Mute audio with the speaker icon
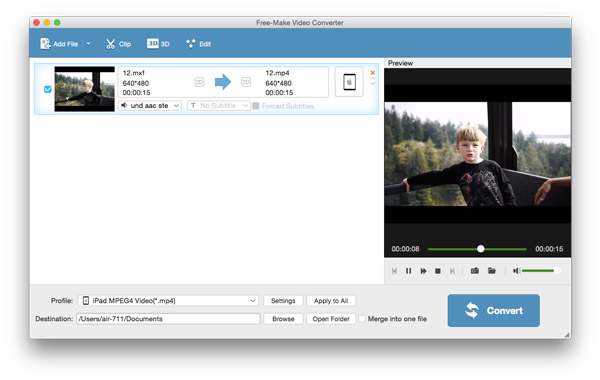The width and height of the screenshot is (600, 380). [516, 271]
